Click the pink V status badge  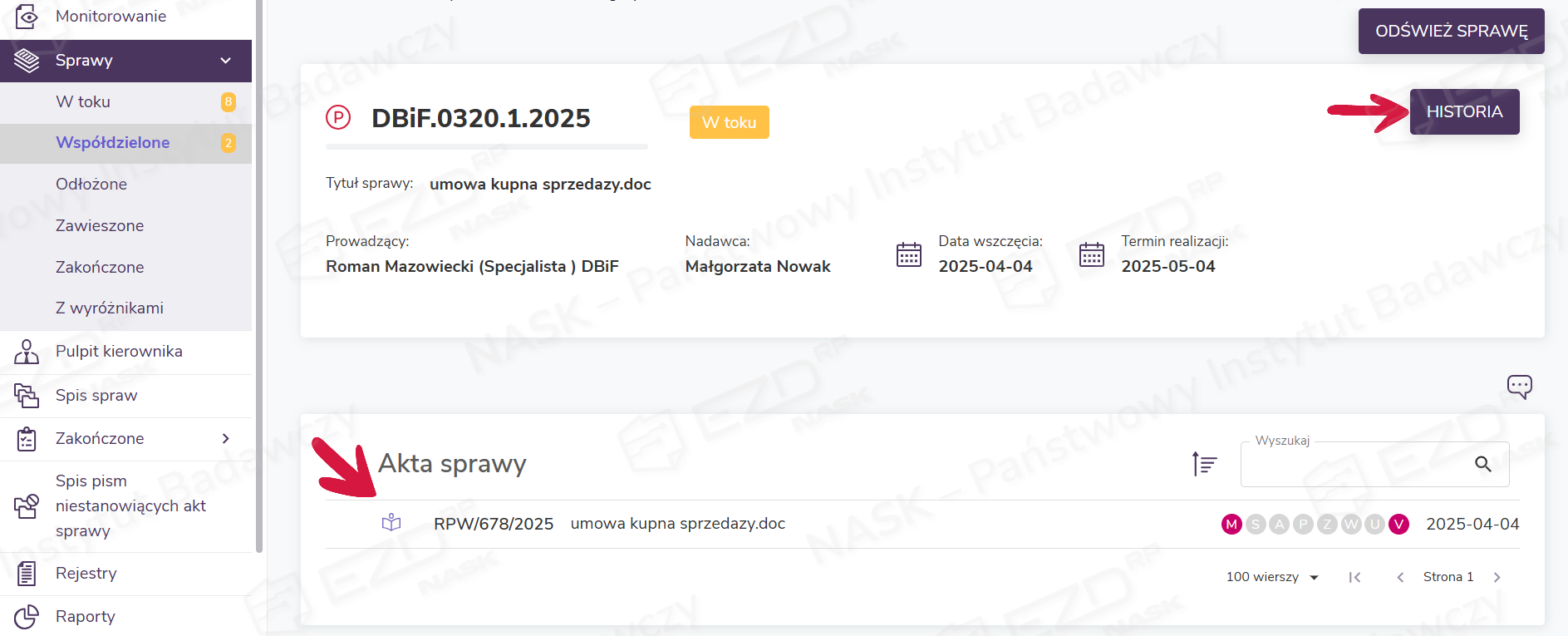(x=1399, y=525)
